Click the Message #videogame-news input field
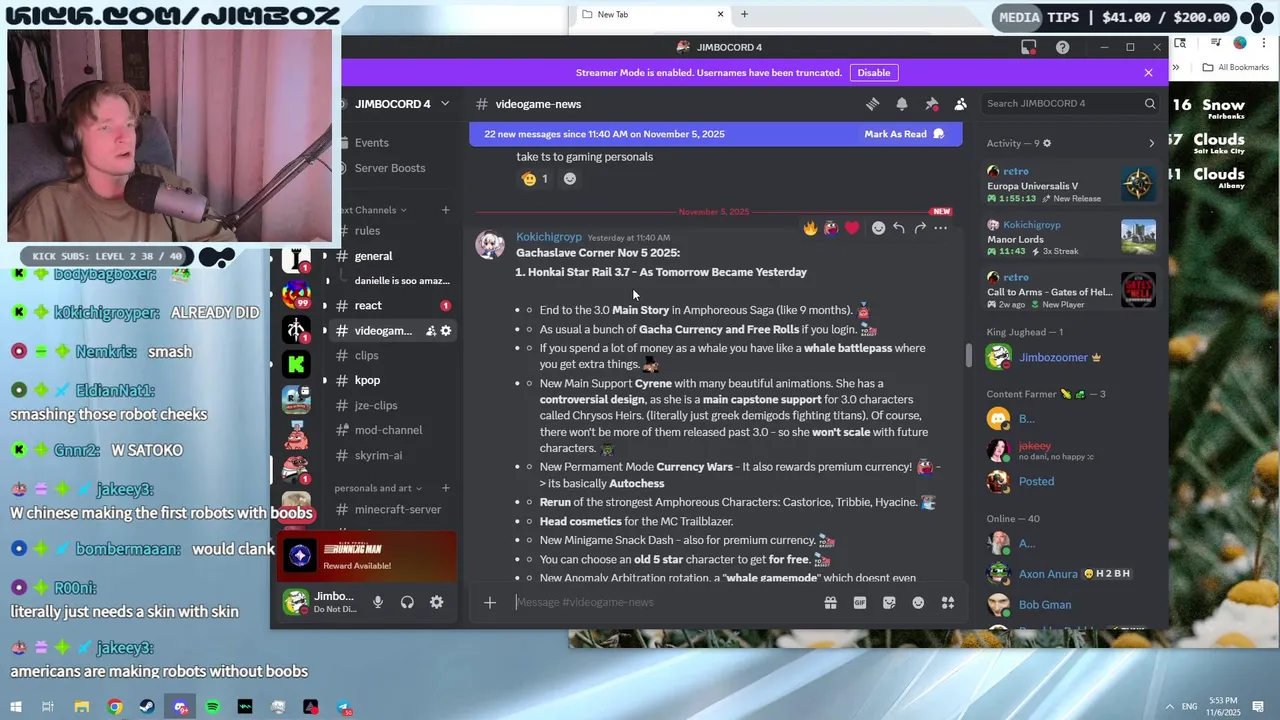Image resolution: width=1280 pixels, height=720 pixels. coord(665,602)
